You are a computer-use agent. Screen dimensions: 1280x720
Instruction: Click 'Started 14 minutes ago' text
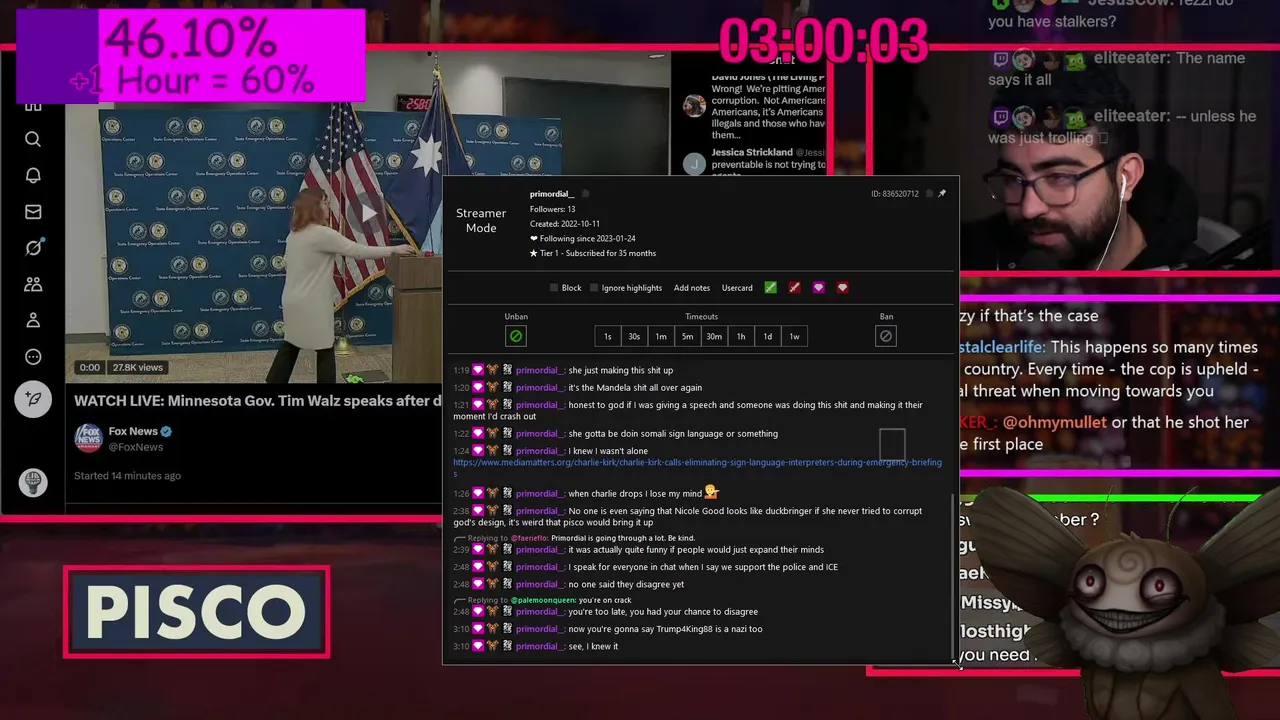pos(127,476)
